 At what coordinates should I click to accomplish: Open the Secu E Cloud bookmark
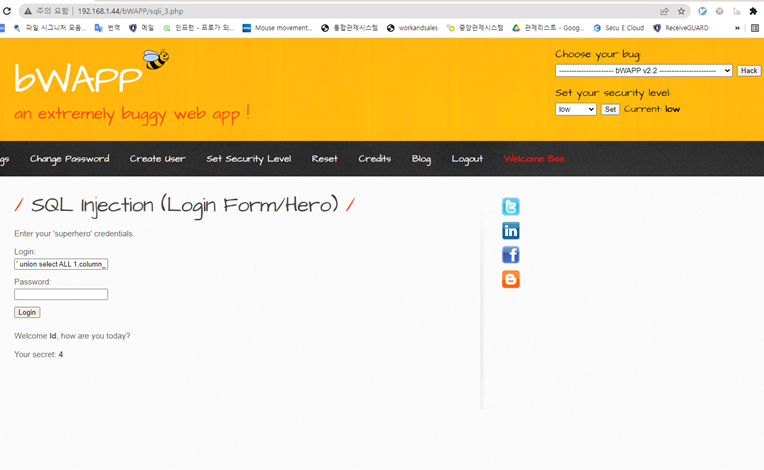click(619, 28)
